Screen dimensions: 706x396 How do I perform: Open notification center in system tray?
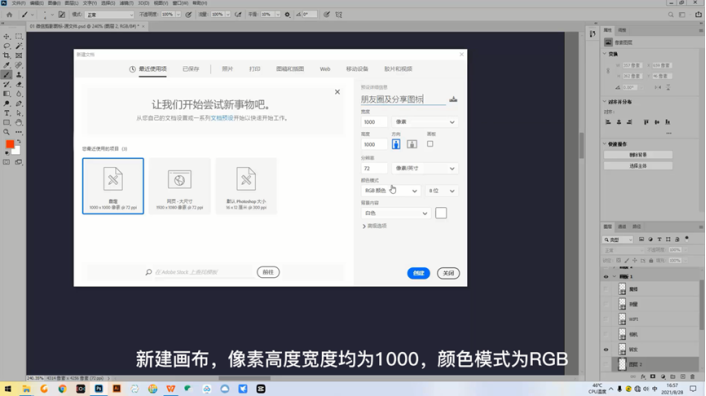(x=693, y=389)
